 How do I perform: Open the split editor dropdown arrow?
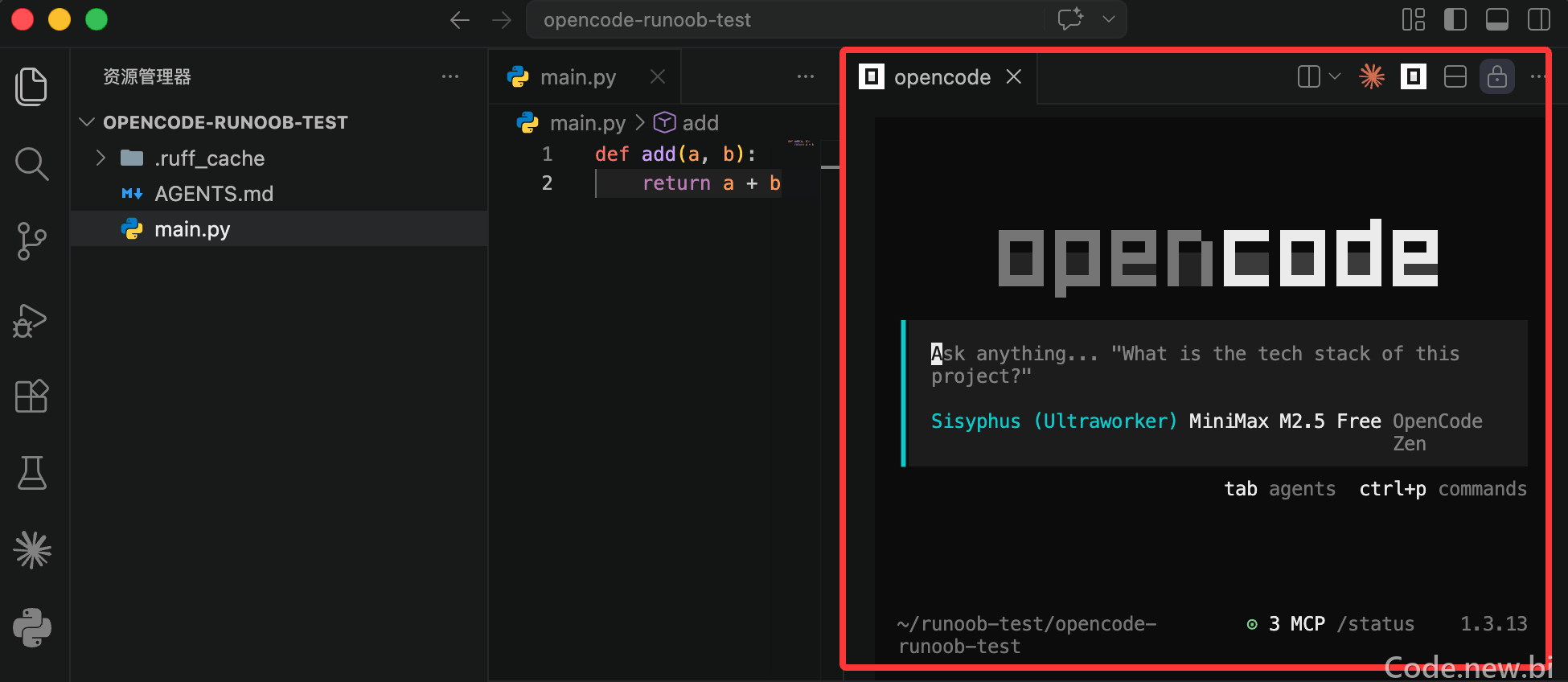pyautogui.click(x=1335, y=76)
